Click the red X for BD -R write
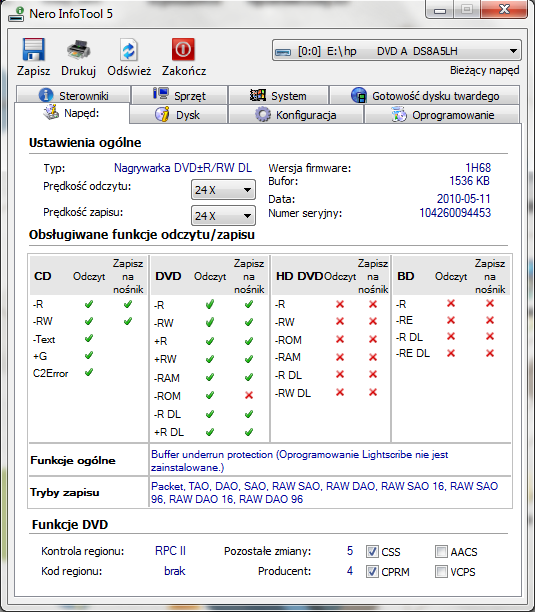535x612 pixels. click(490, 303)
